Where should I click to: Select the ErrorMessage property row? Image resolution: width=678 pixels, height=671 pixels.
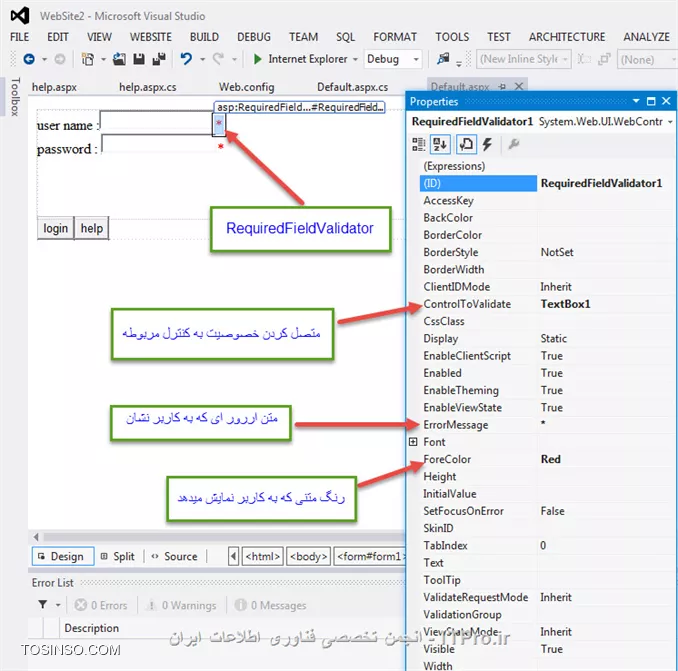click(546, 425)
